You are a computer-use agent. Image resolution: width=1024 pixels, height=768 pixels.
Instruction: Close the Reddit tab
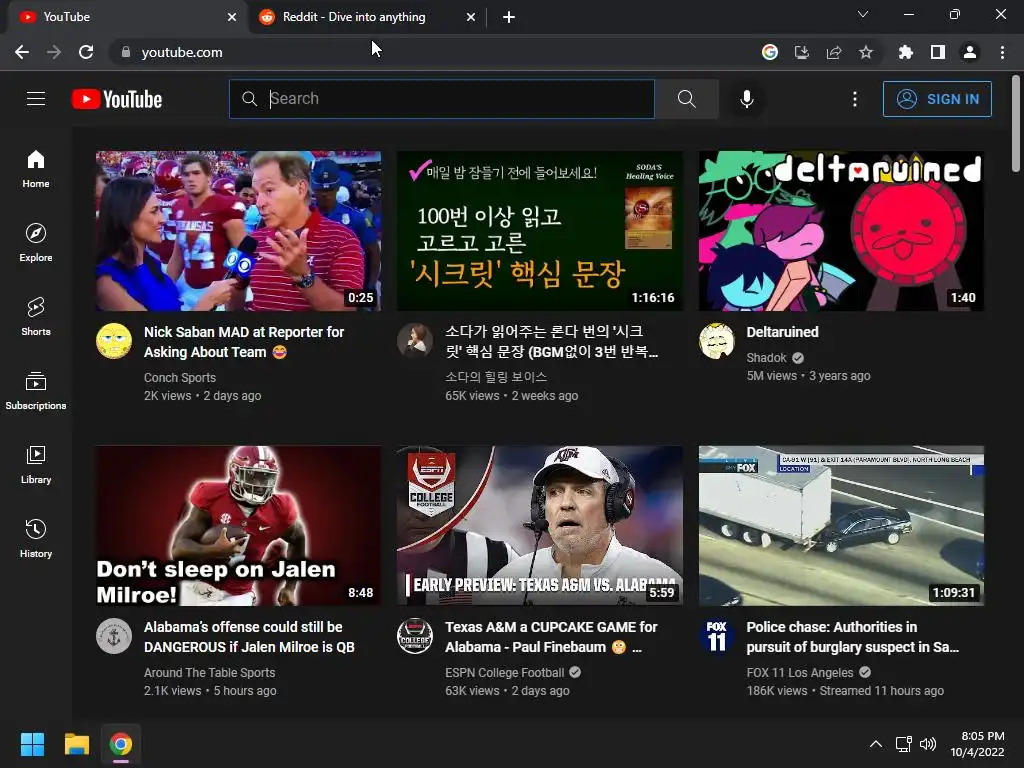(x=471, y=18)
